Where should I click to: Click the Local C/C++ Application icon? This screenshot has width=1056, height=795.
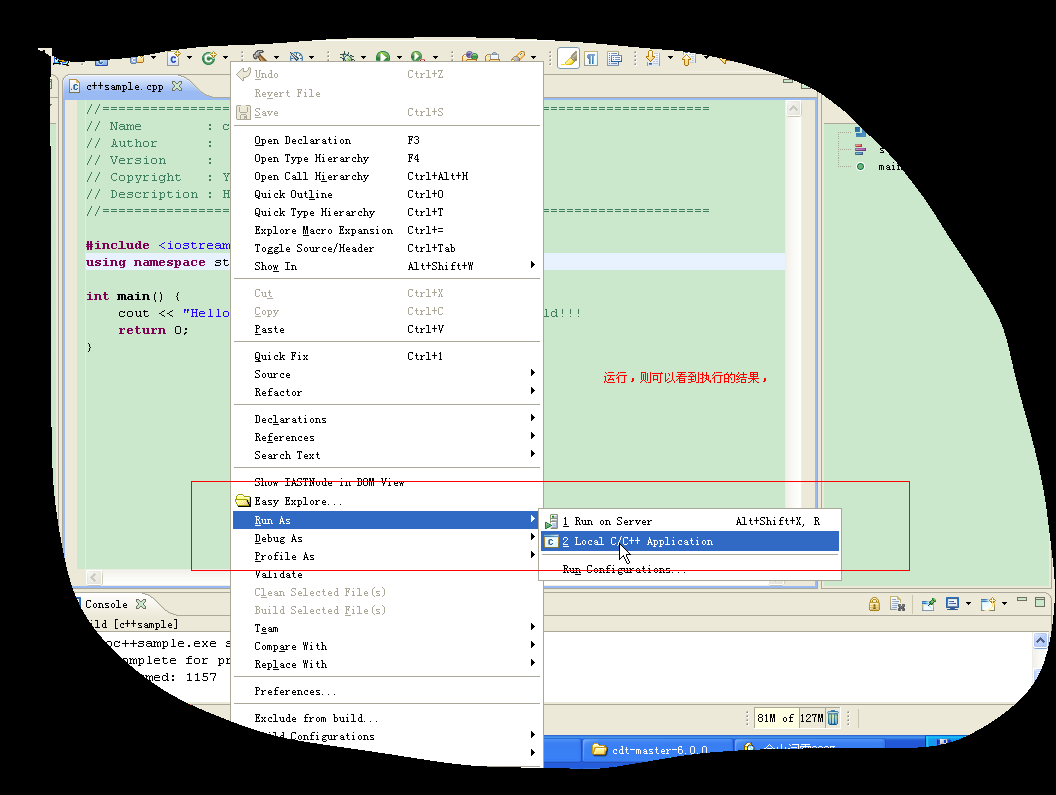click(x=551, y=541)
